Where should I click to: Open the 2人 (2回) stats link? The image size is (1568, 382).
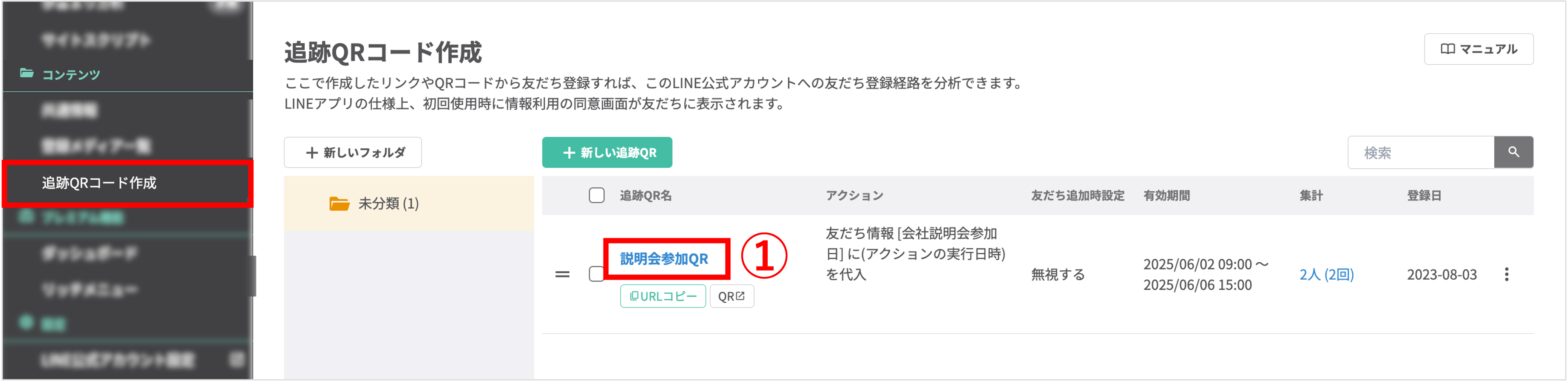point(1326,274)
